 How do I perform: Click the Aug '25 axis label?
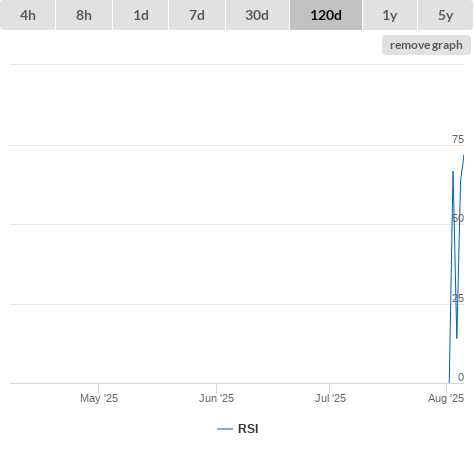pos(446,398)
